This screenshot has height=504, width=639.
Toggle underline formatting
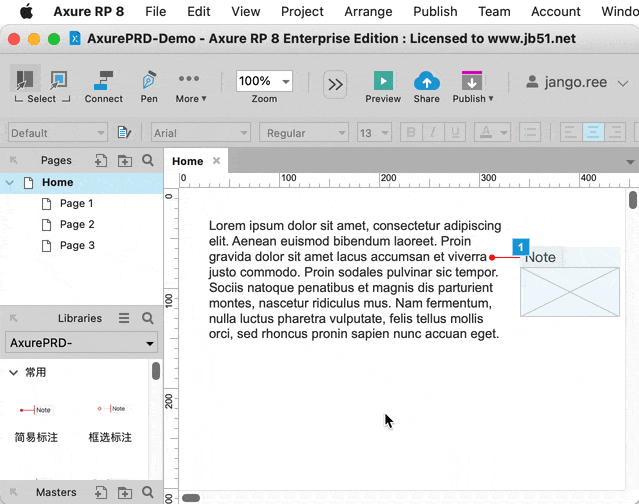point(455,132)
